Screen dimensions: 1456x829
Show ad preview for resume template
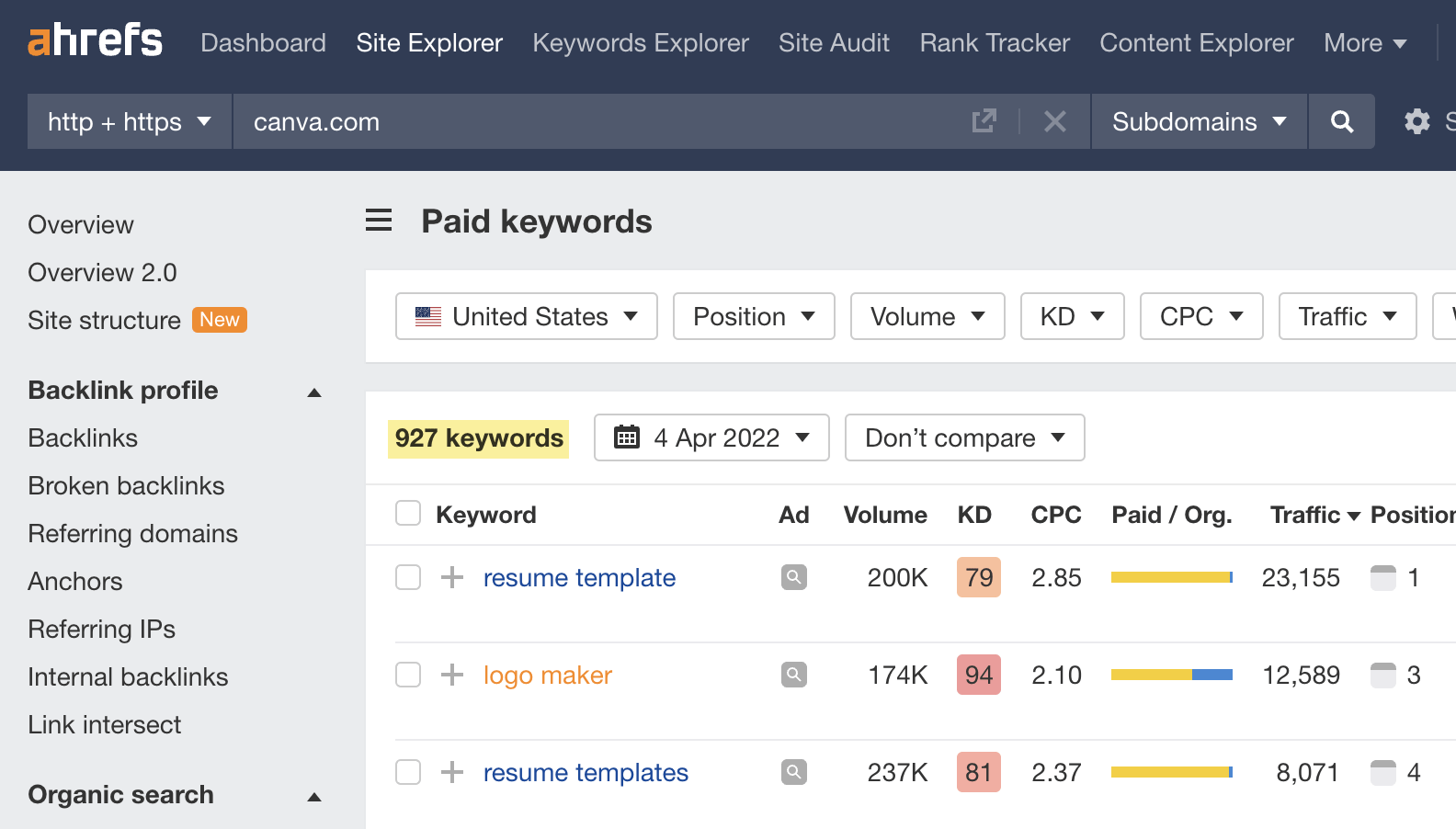794,577
